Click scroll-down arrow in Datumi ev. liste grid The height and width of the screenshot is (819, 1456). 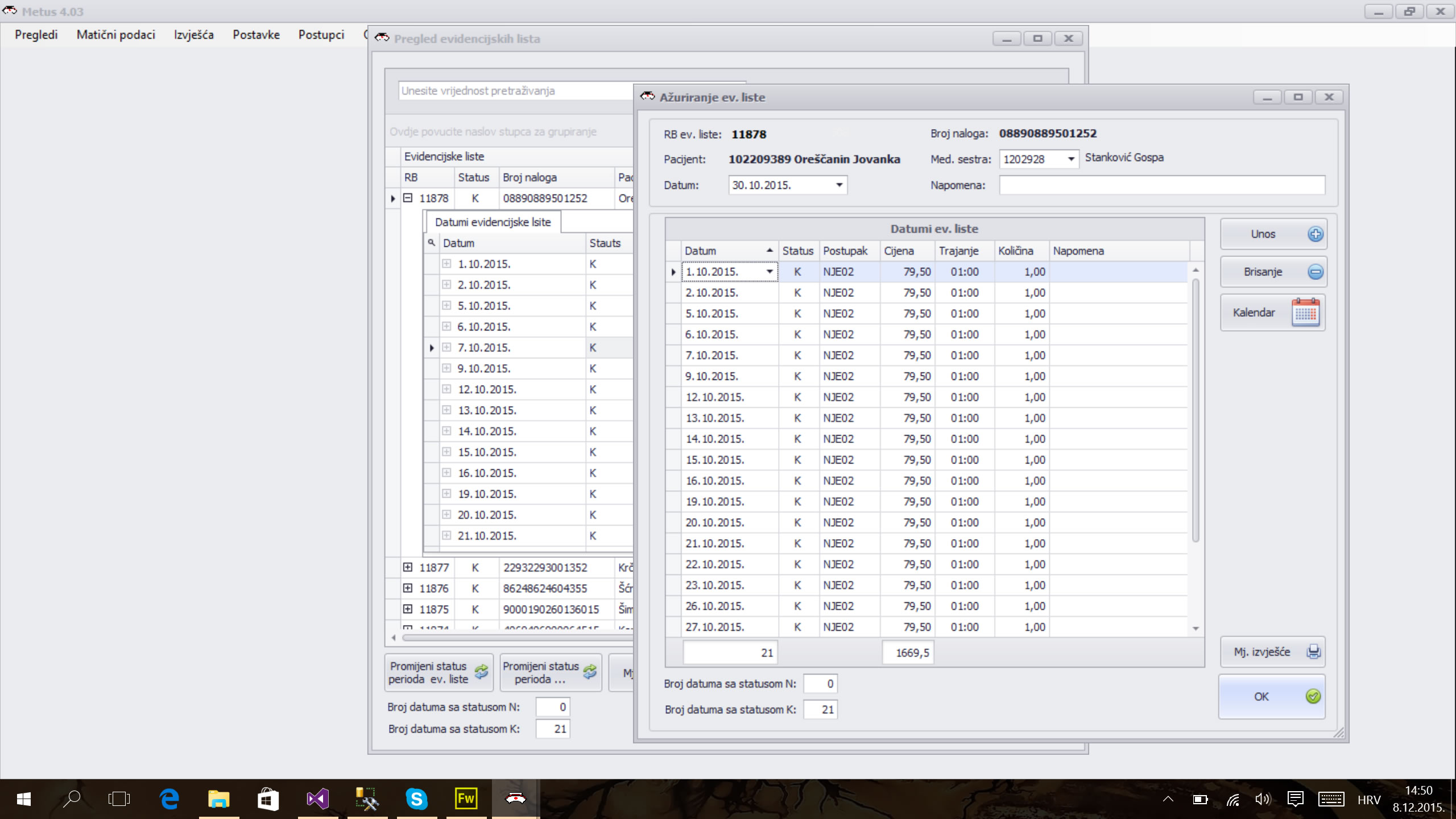1196,628
